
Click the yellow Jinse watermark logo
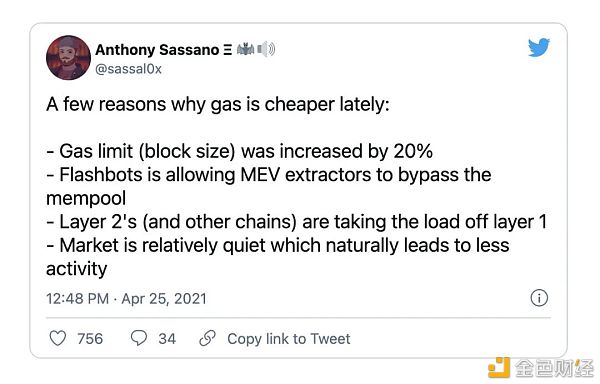[499, 368]
